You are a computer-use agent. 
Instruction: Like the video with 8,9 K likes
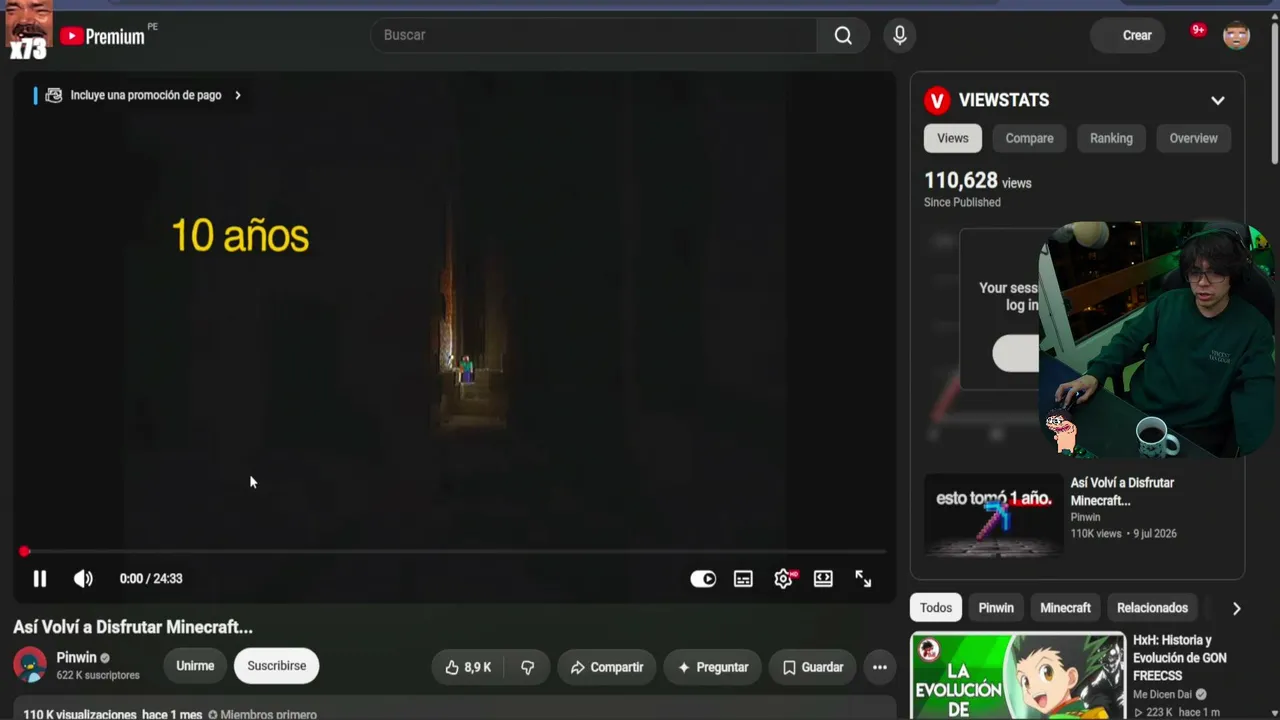(x=469, y=667)
